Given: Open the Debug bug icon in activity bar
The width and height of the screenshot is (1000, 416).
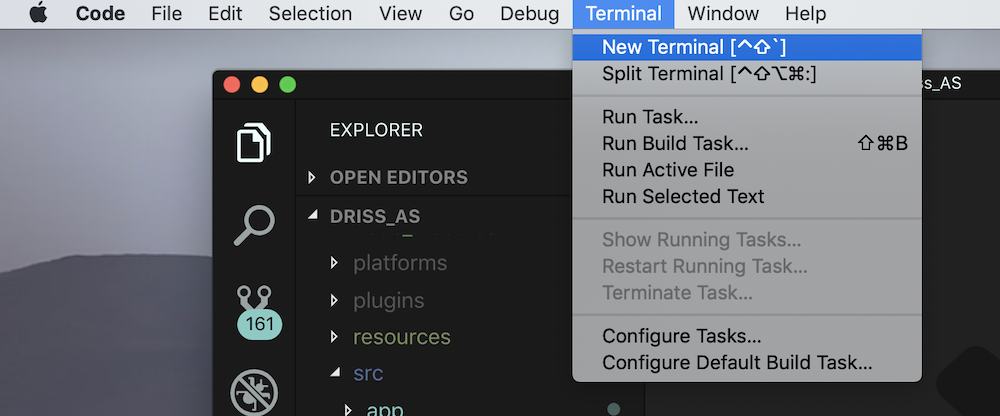Looking at the screenshot, I should 254,391.
